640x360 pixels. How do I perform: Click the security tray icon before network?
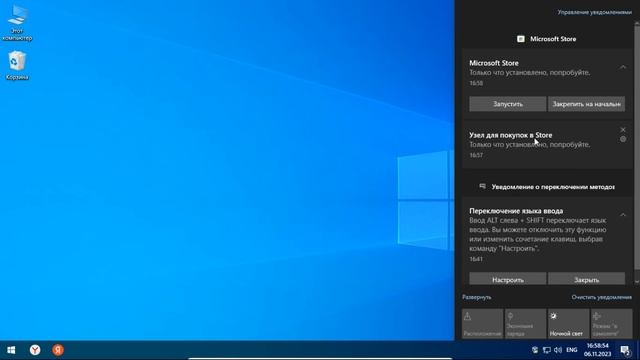[x=535, y=350]
